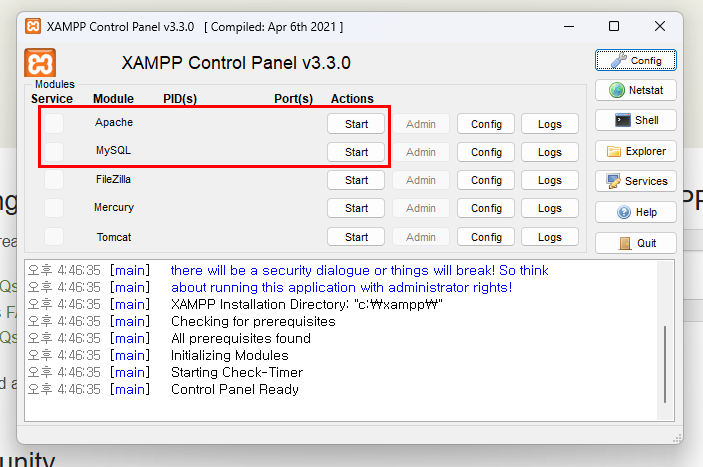
Task: Click the Tomcat module name
Action: click(x=114, y=237)
